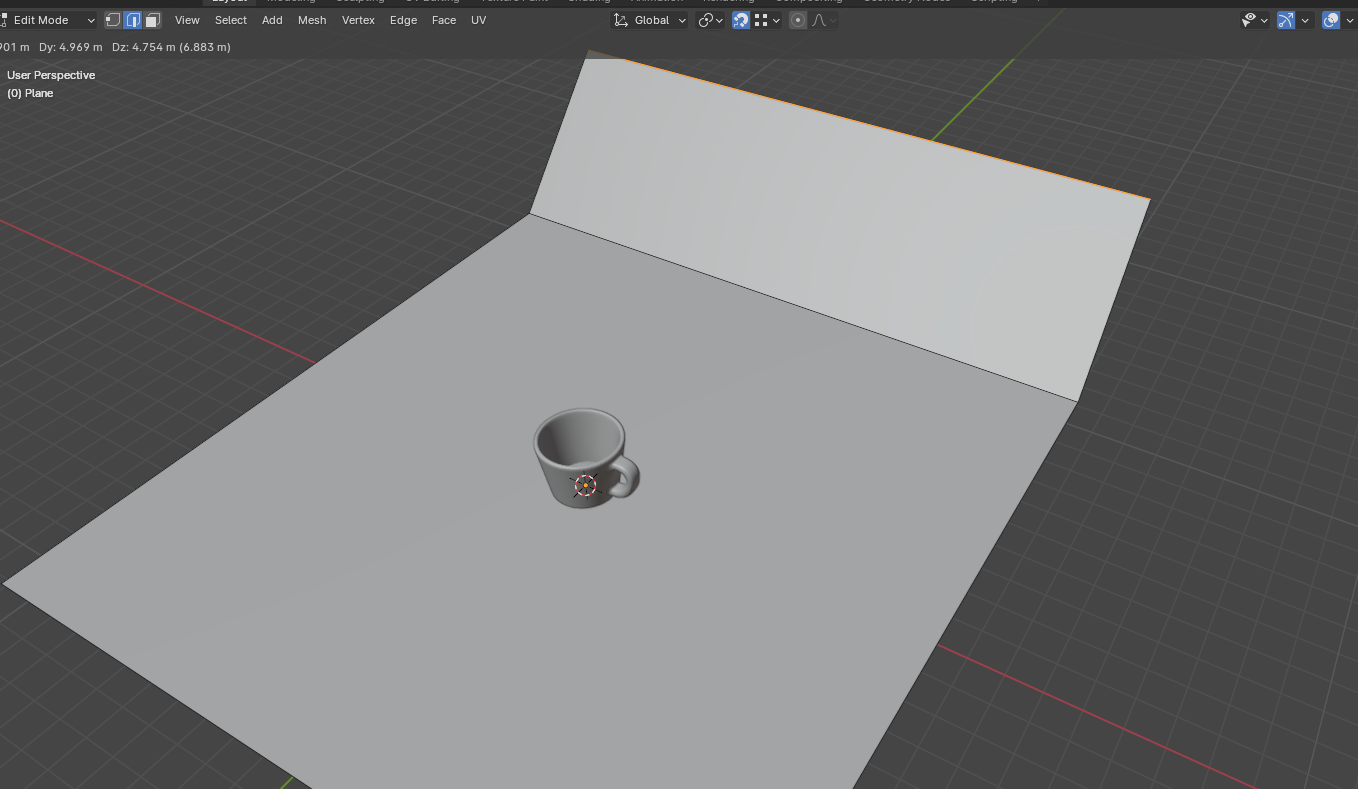1358x789 pixels.
Task: Open the UV menu
Action: [x=479, y=20]
